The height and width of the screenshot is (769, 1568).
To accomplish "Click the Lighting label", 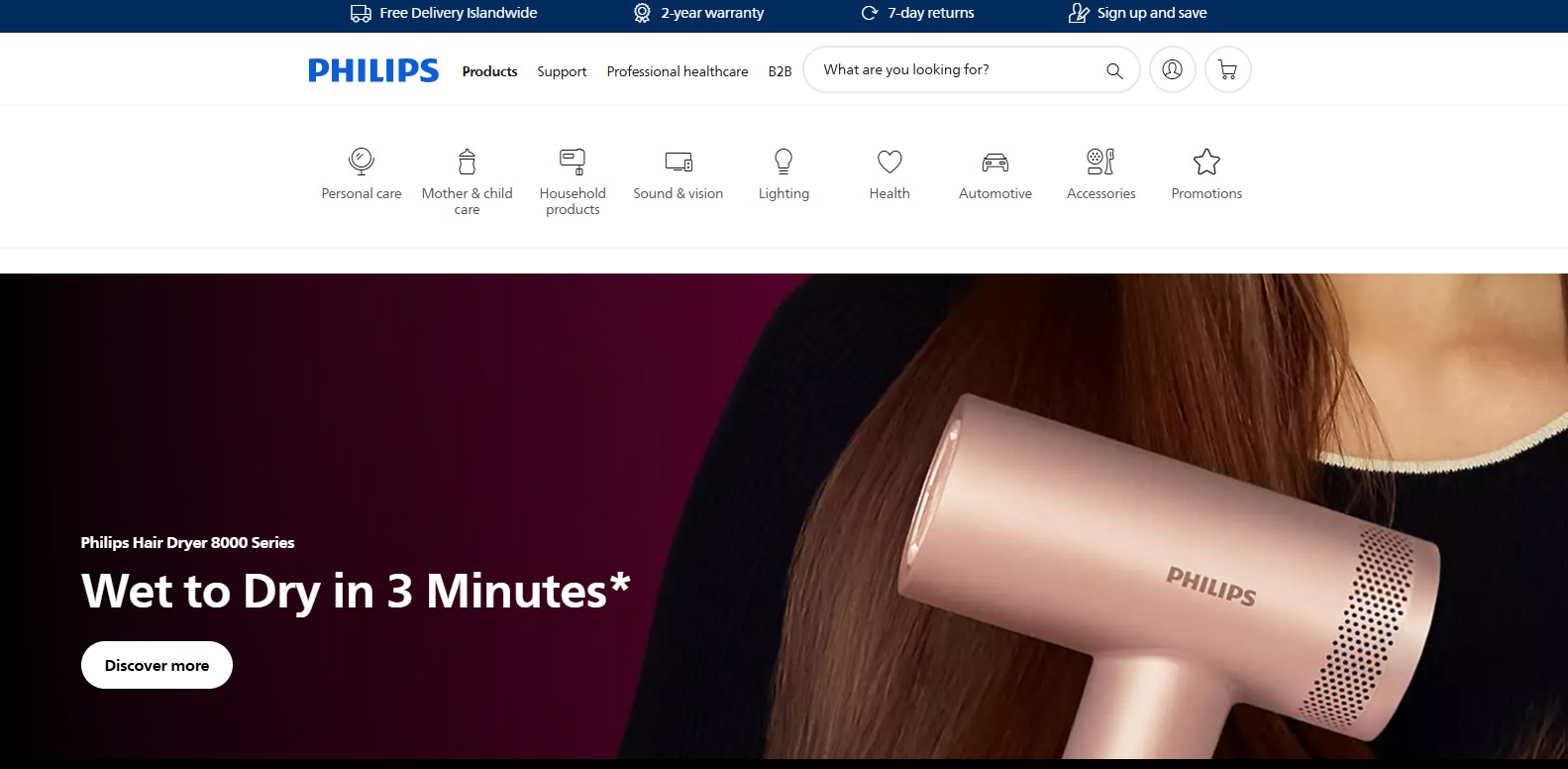I will click(x=784, y=193).
